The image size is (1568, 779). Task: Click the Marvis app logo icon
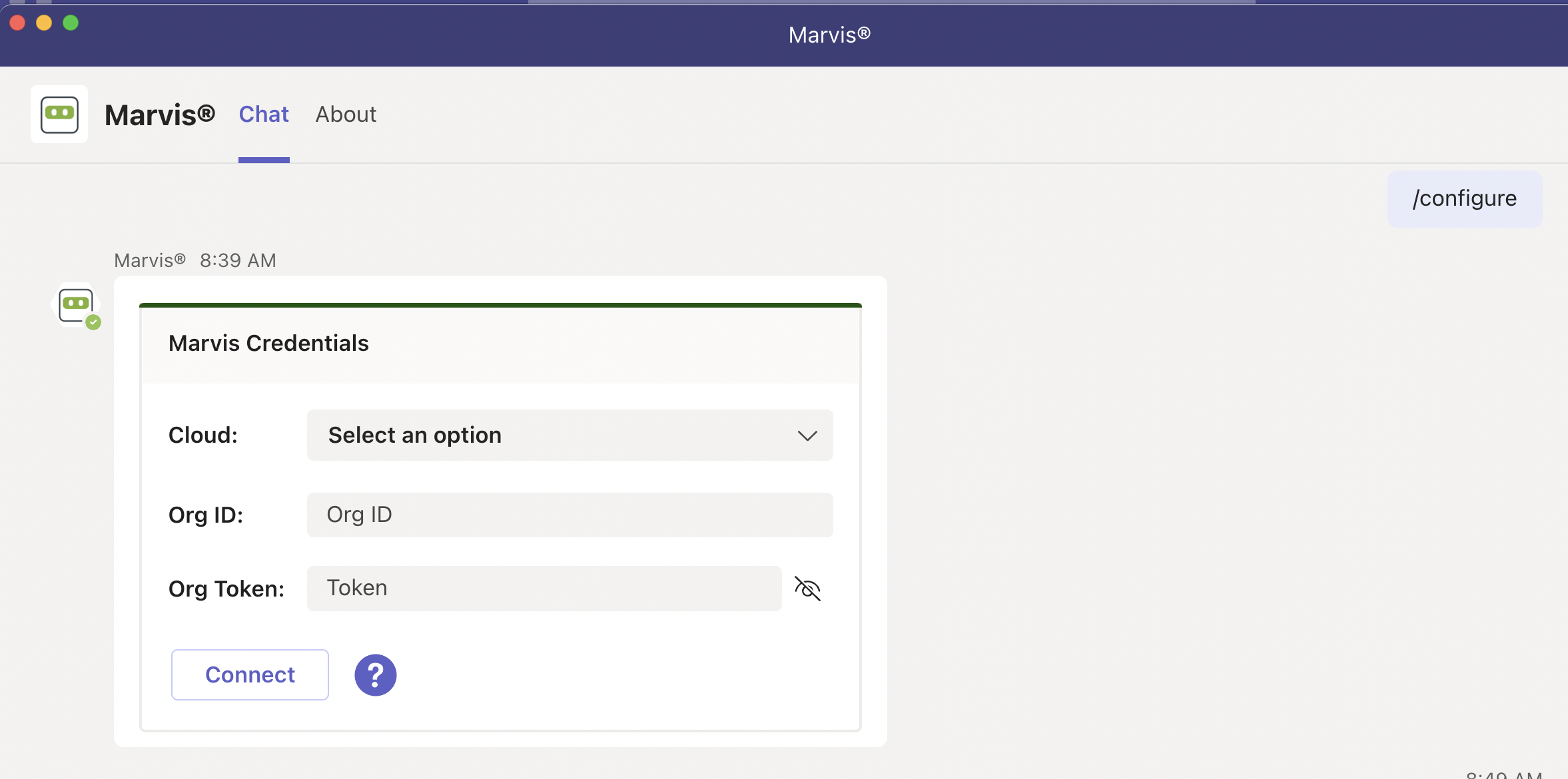(x=59, y=115)
